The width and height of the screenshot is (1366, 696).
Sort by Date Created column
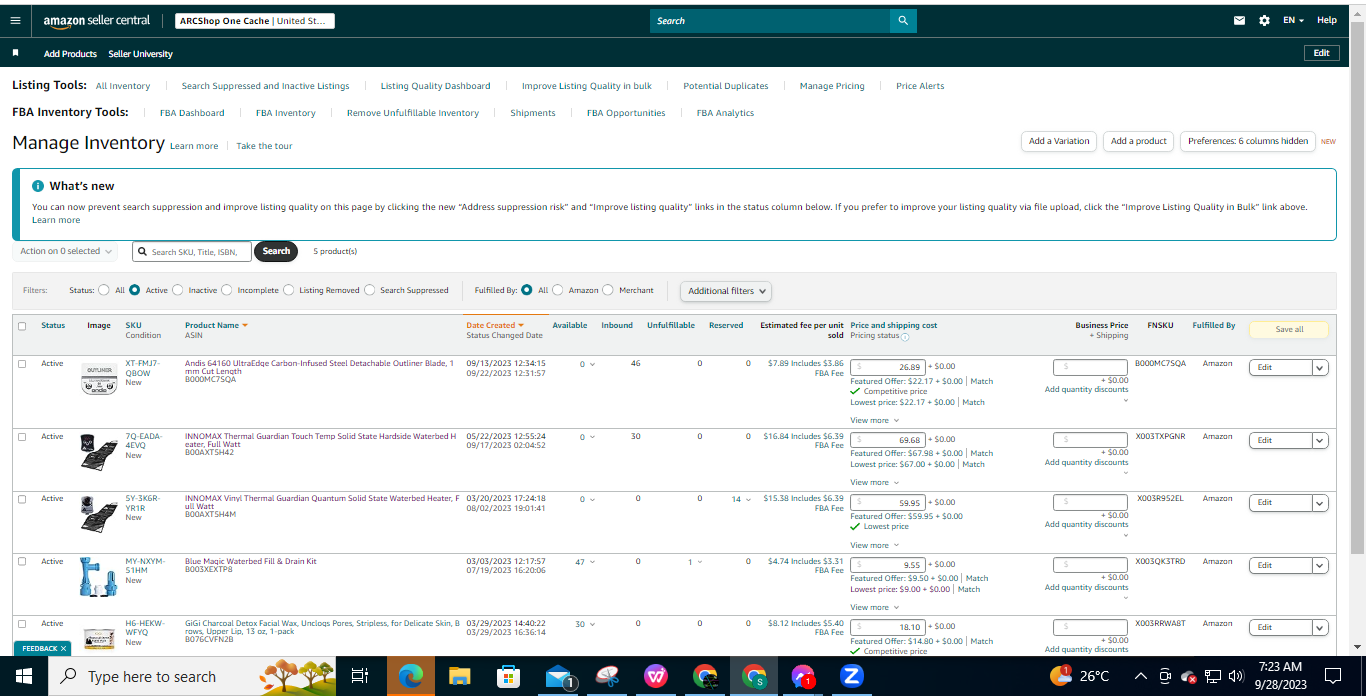(495, 325)
